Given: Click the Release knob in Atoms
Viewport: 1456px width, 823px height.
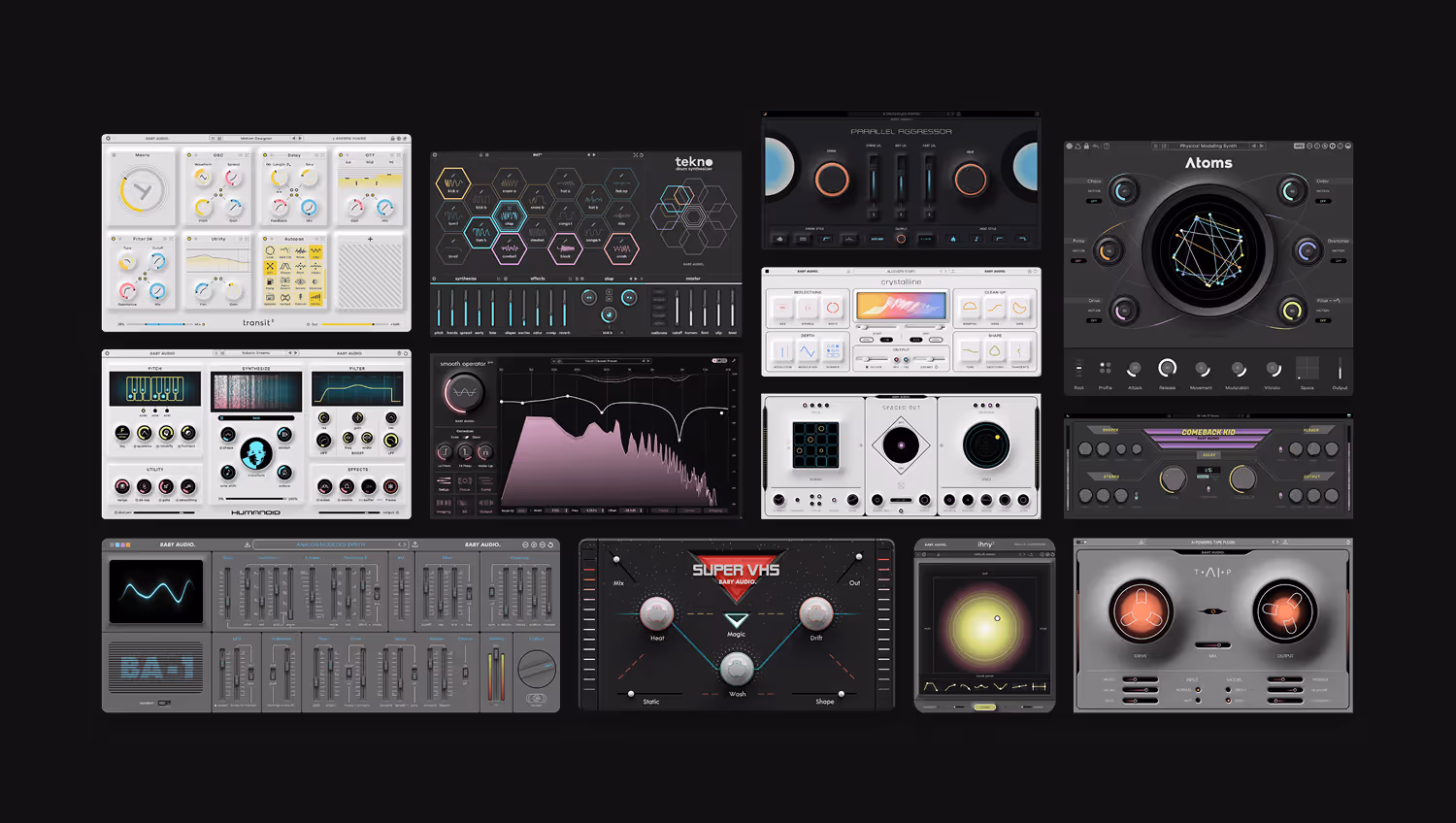Looking at the screenshot, I should coord(1168,368).
